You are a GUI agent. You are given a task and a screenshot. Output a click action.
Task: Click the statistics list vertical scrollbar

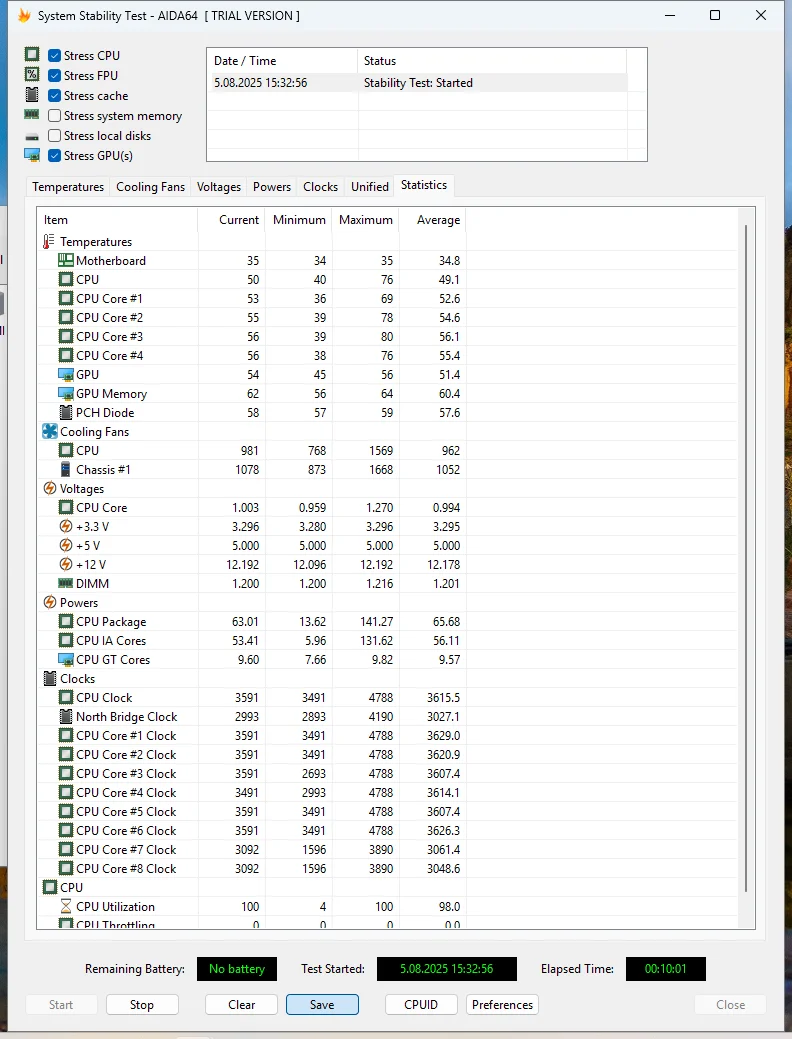point(746,558)
